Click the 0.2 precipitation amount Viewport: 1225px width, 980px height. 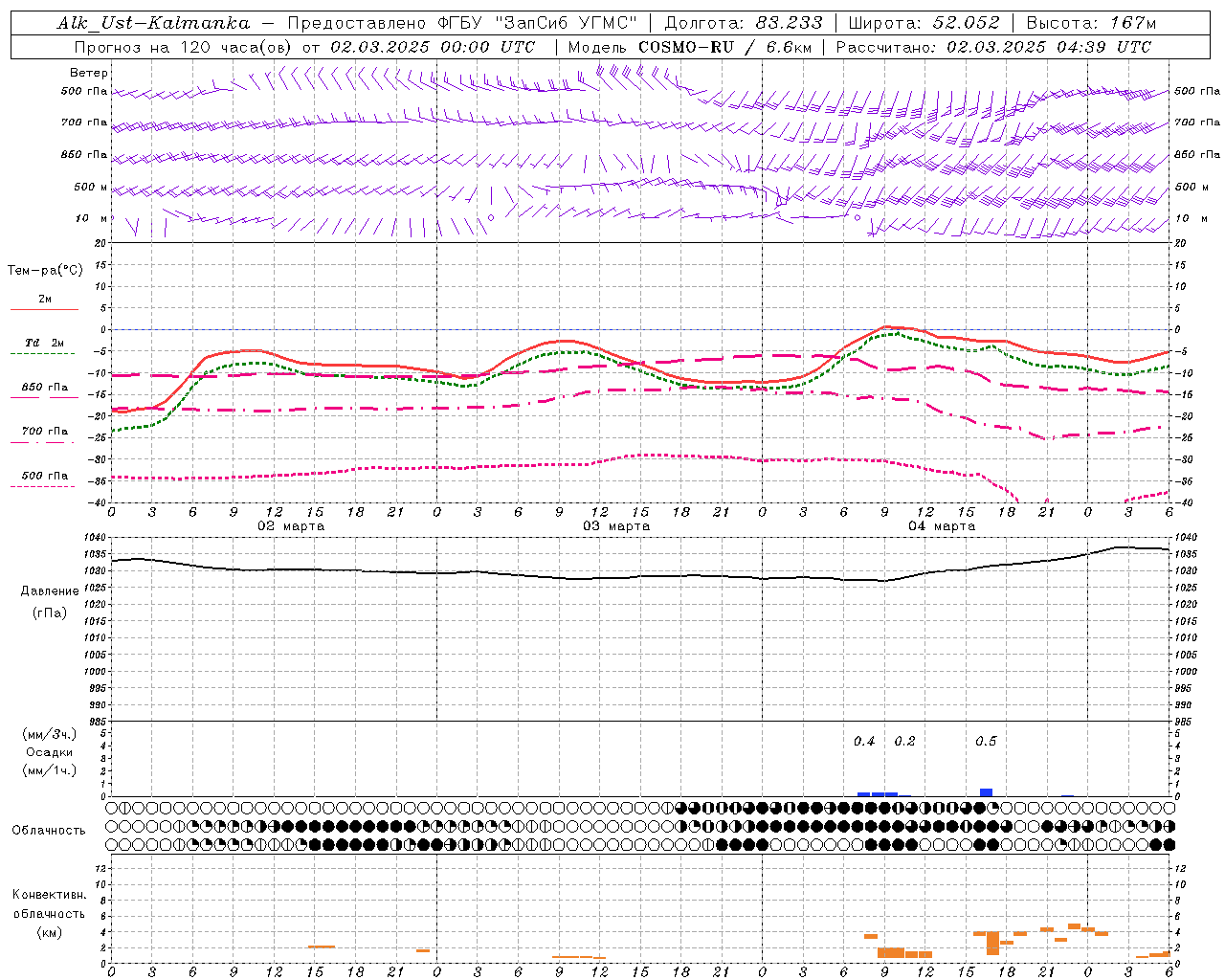[x=904, y=742]
